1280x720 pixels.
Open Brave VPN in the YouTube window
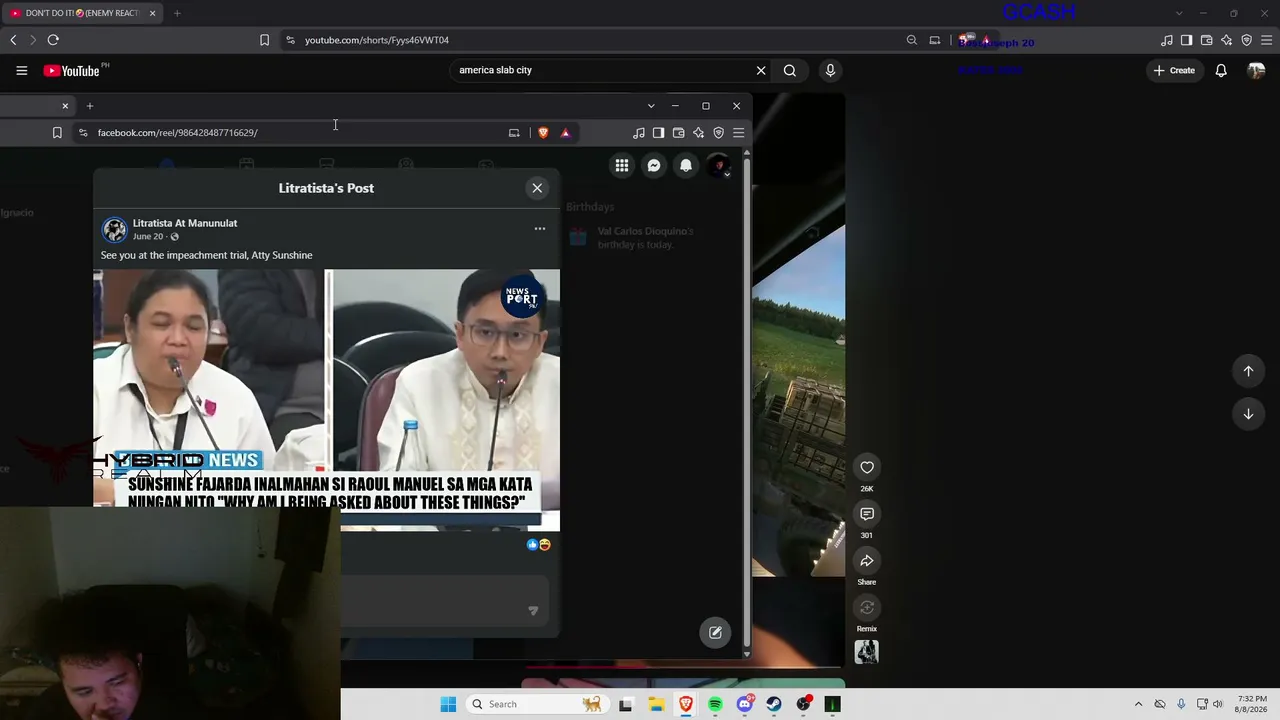[x=1246, y=40]
